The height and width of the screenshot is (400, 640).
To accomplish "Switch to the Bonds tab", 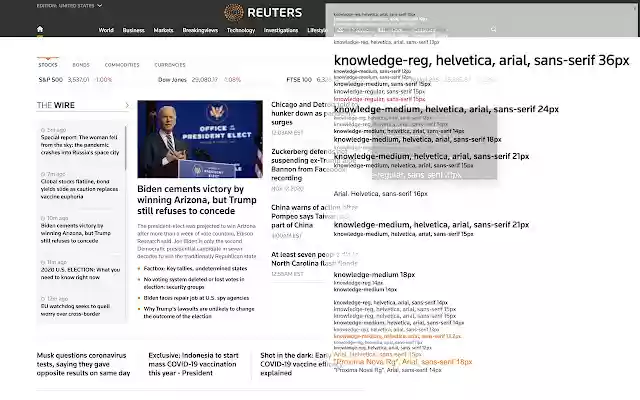I will pos(81,65).
